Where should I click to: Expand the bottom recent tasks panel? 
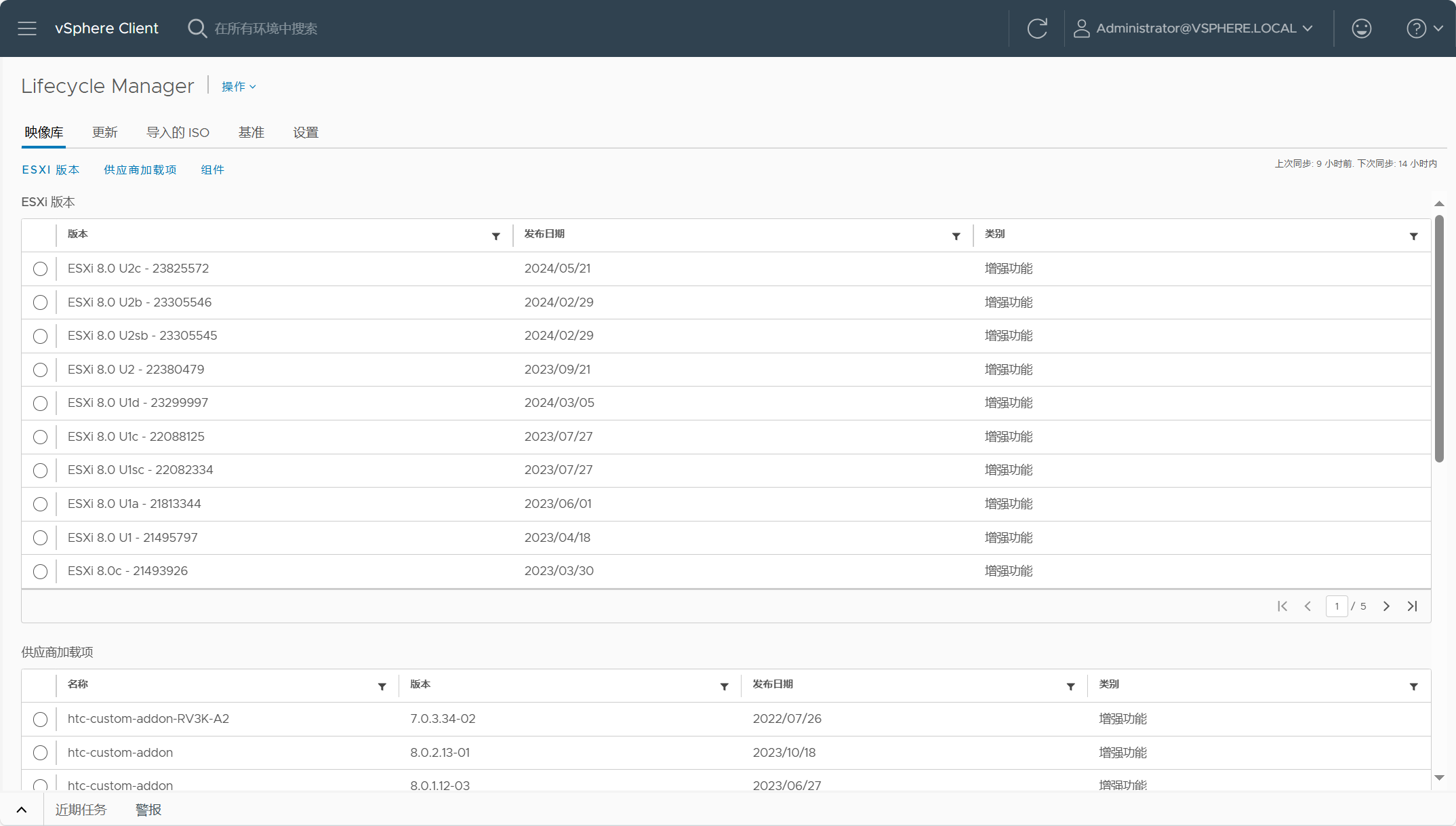pyautogui.click(x=22, y=810)
